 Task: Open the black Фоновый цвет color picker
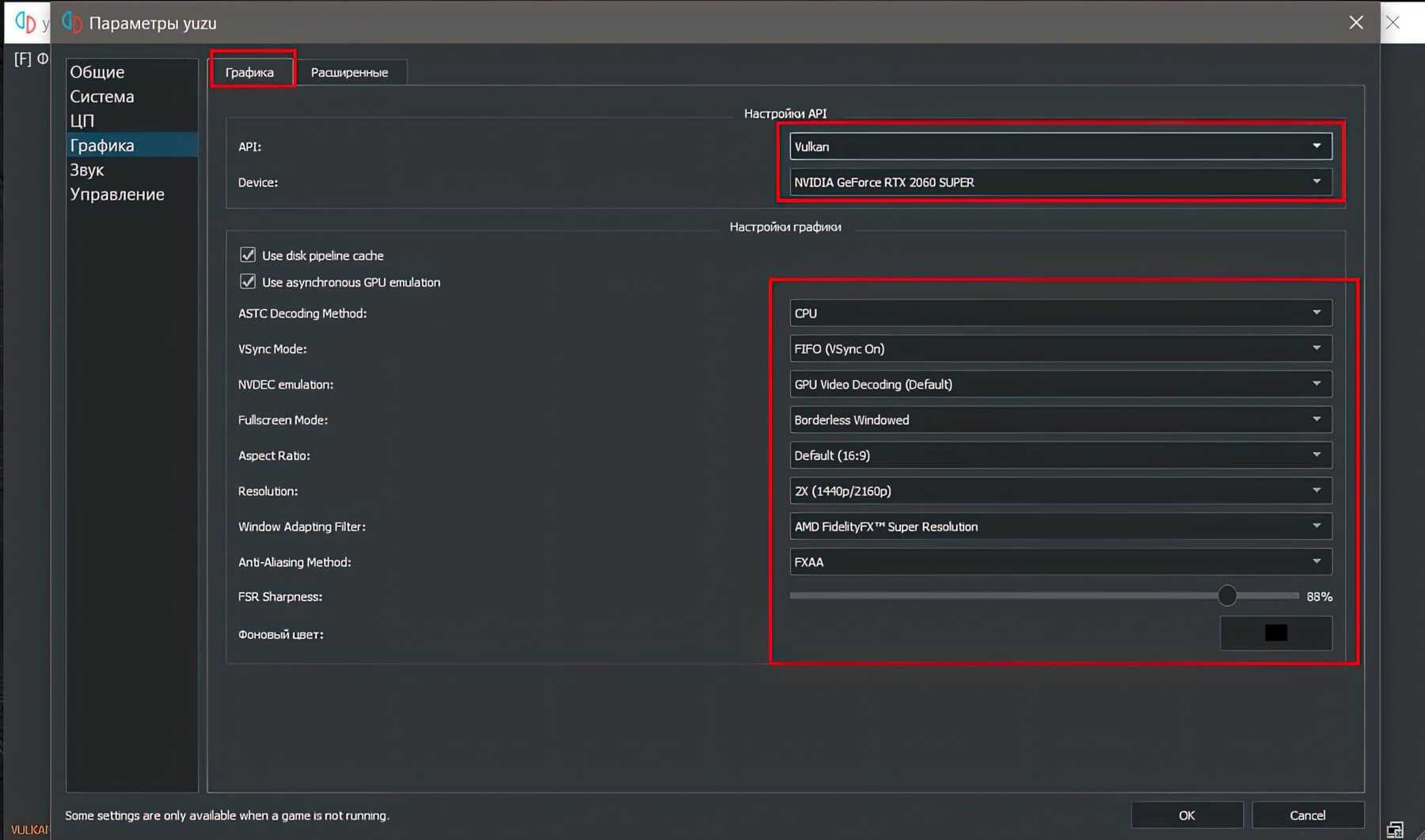point(1275,633)
